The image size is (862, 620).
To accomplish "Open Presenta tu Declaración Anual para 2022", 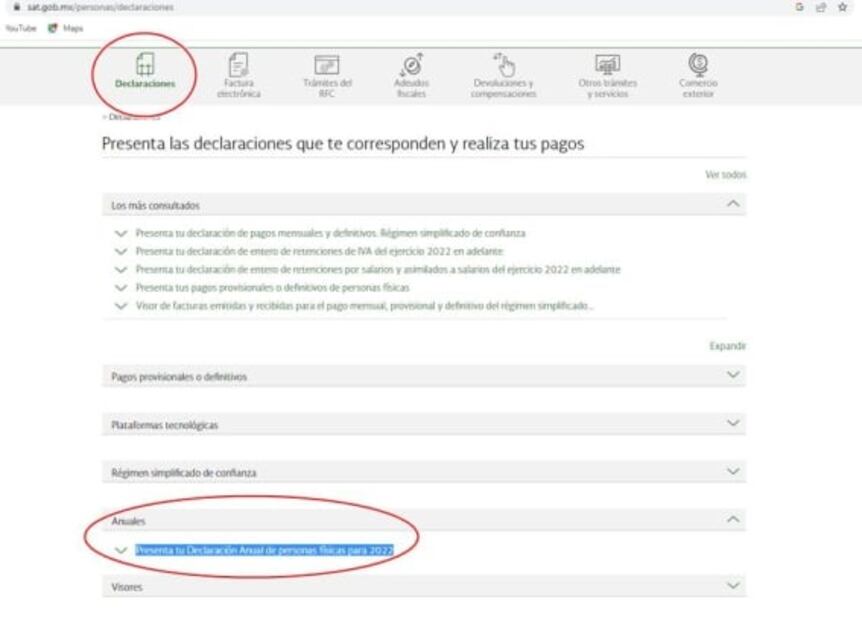I will pyautogui.click(x=270, y=547).
